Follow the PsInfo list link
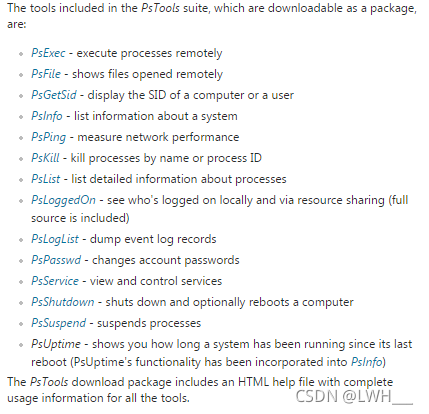This screenshot has height=414, width=429. click(47, 116)
